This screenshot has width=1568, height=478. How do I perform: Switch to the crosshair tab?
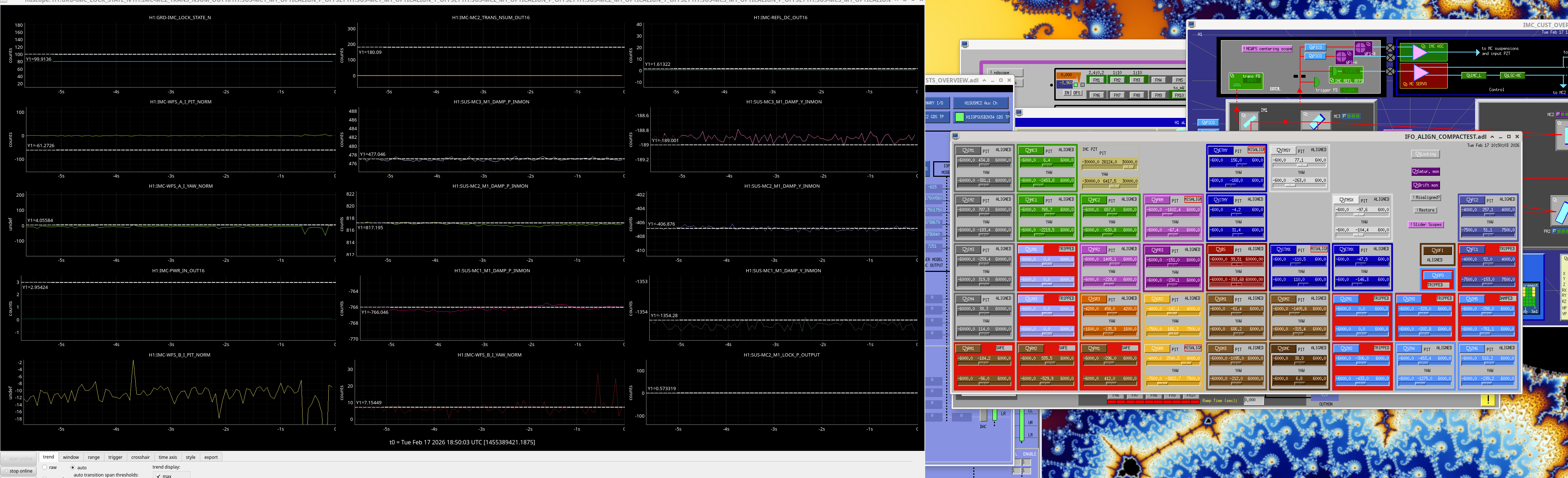140,457
